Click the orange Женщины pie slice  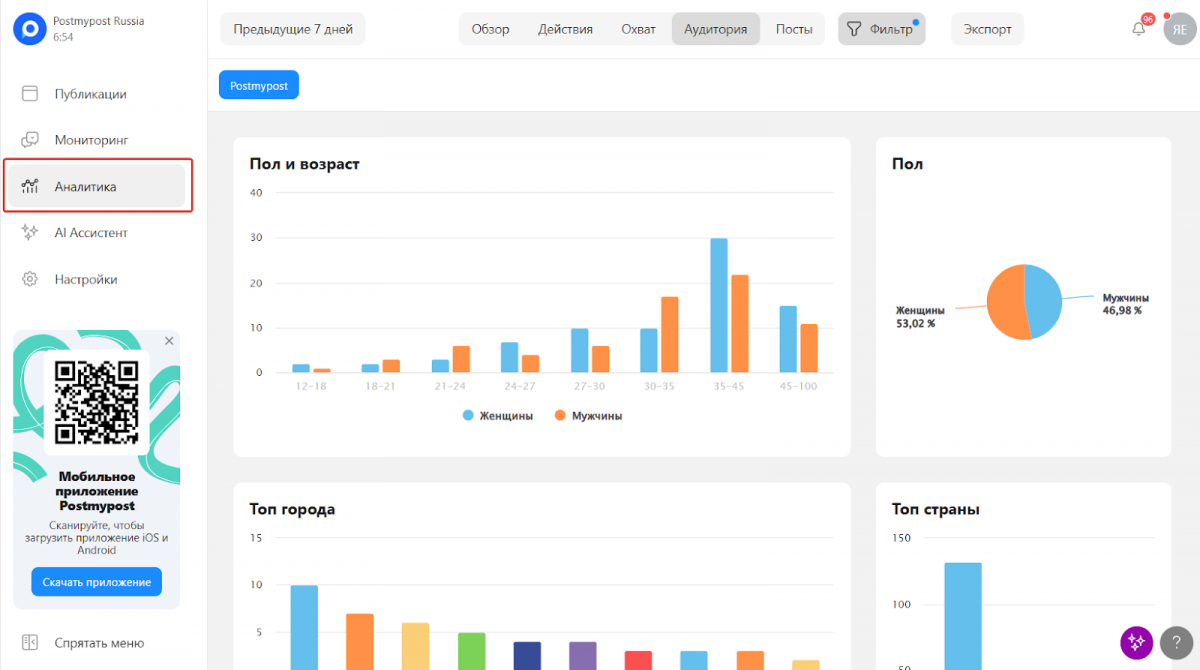(1005, 303)
